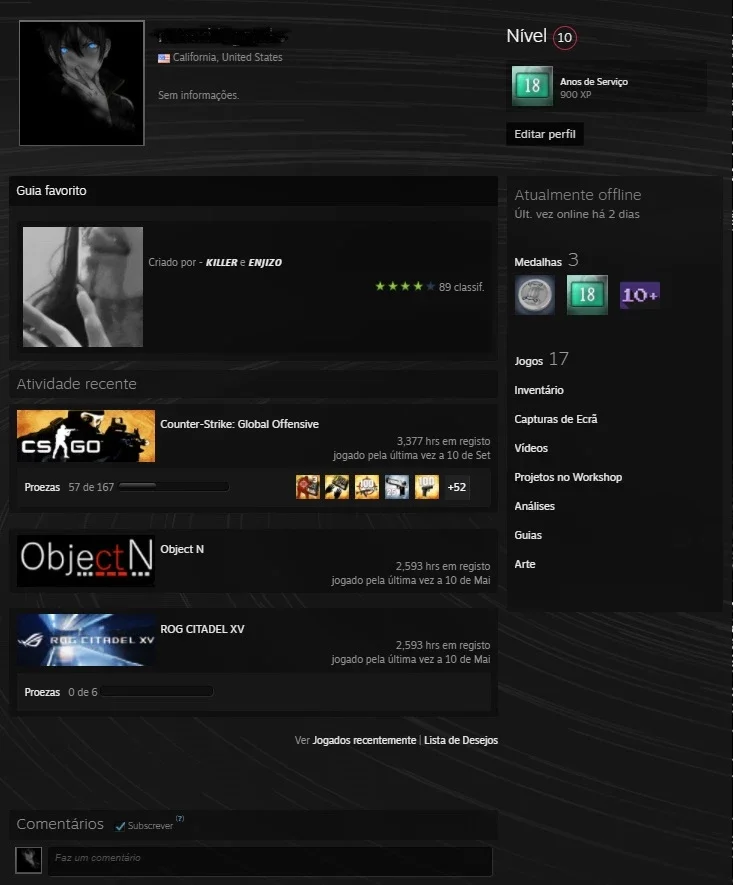Open the first CS:GO achievement icon
Viewport: 733px width, 885px height.
tap(308, 487)
